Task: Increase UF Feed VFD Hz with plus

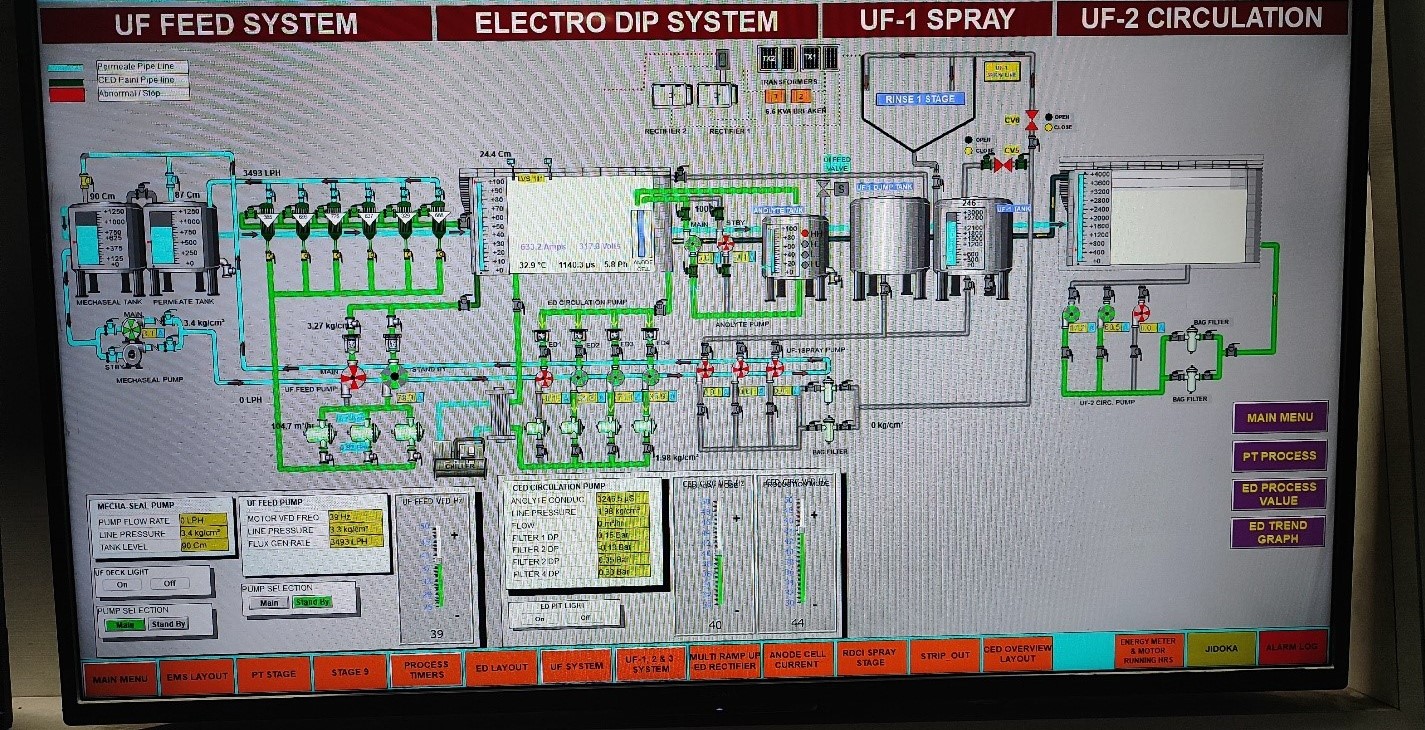Action: (x=455, y=535)
